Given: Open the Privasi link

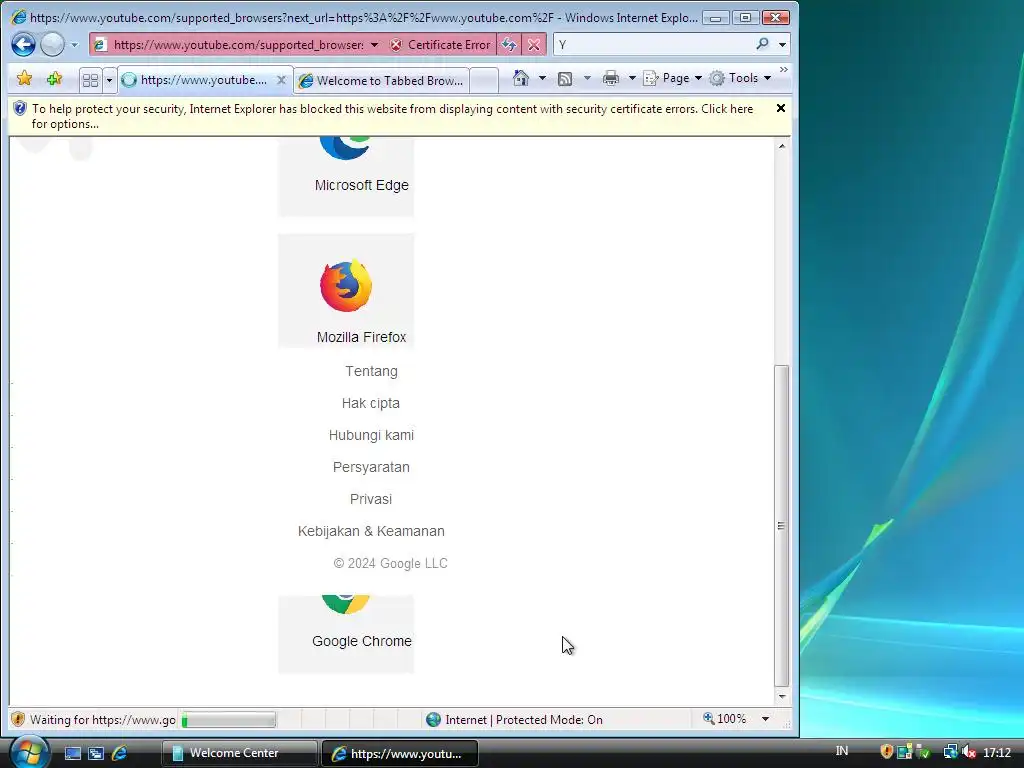Looking at the screenshot, I should click(370, 499).
